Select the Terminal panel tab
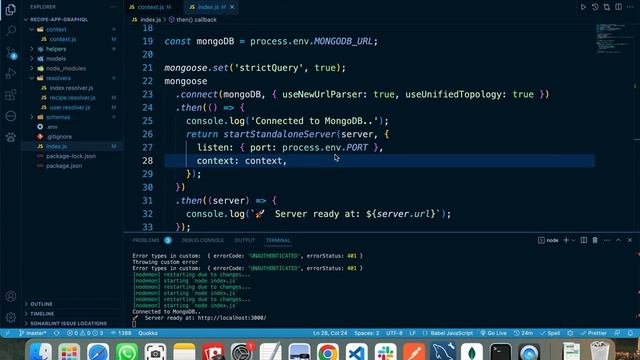Image resolution: width=640 pixels, height=360 pixels. [x=278, y=240]
